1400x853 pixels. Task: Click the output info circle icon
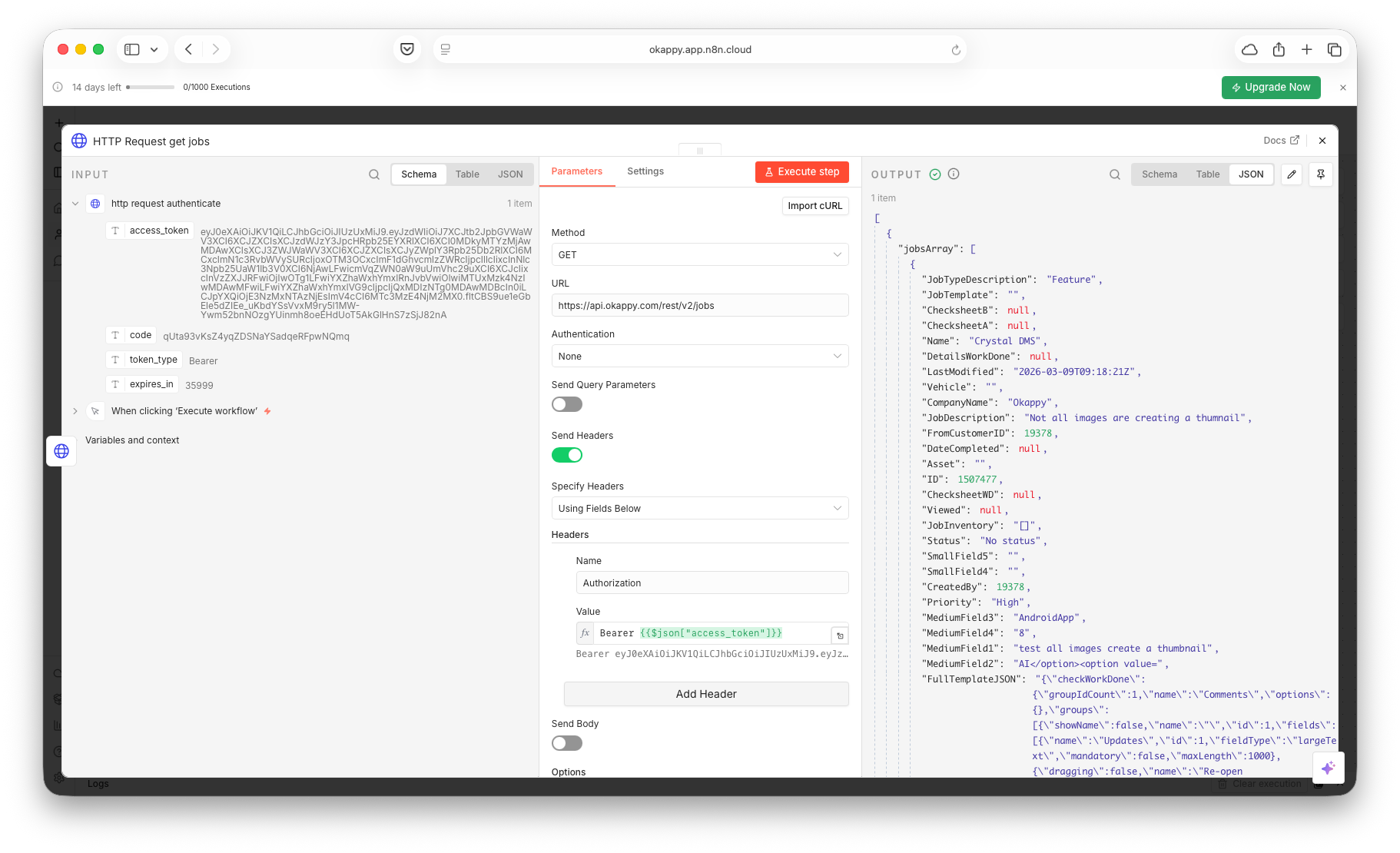[954, 174]
